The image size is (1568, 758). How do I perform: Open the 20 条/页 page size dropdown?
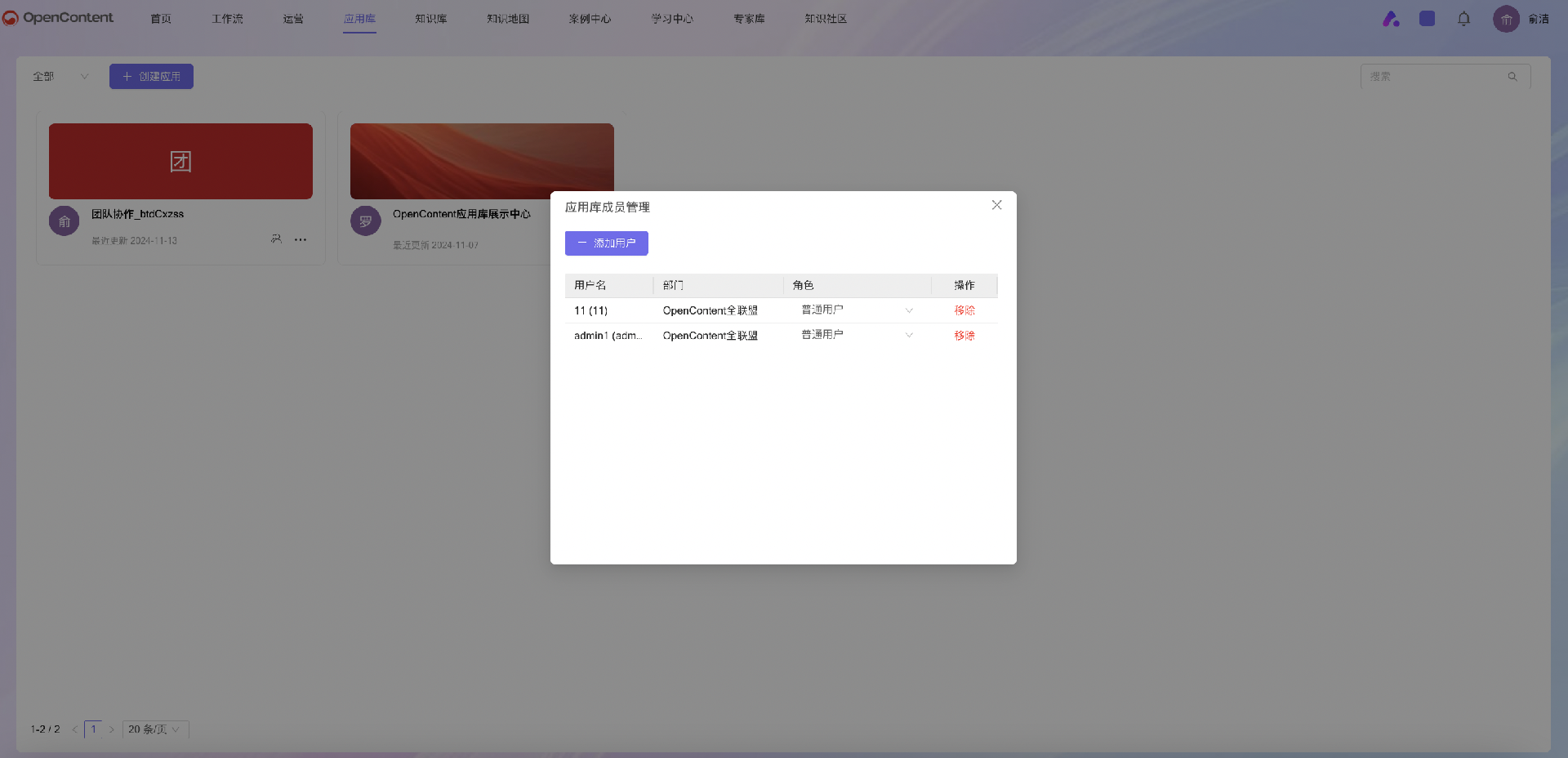(x=154, y=729)
